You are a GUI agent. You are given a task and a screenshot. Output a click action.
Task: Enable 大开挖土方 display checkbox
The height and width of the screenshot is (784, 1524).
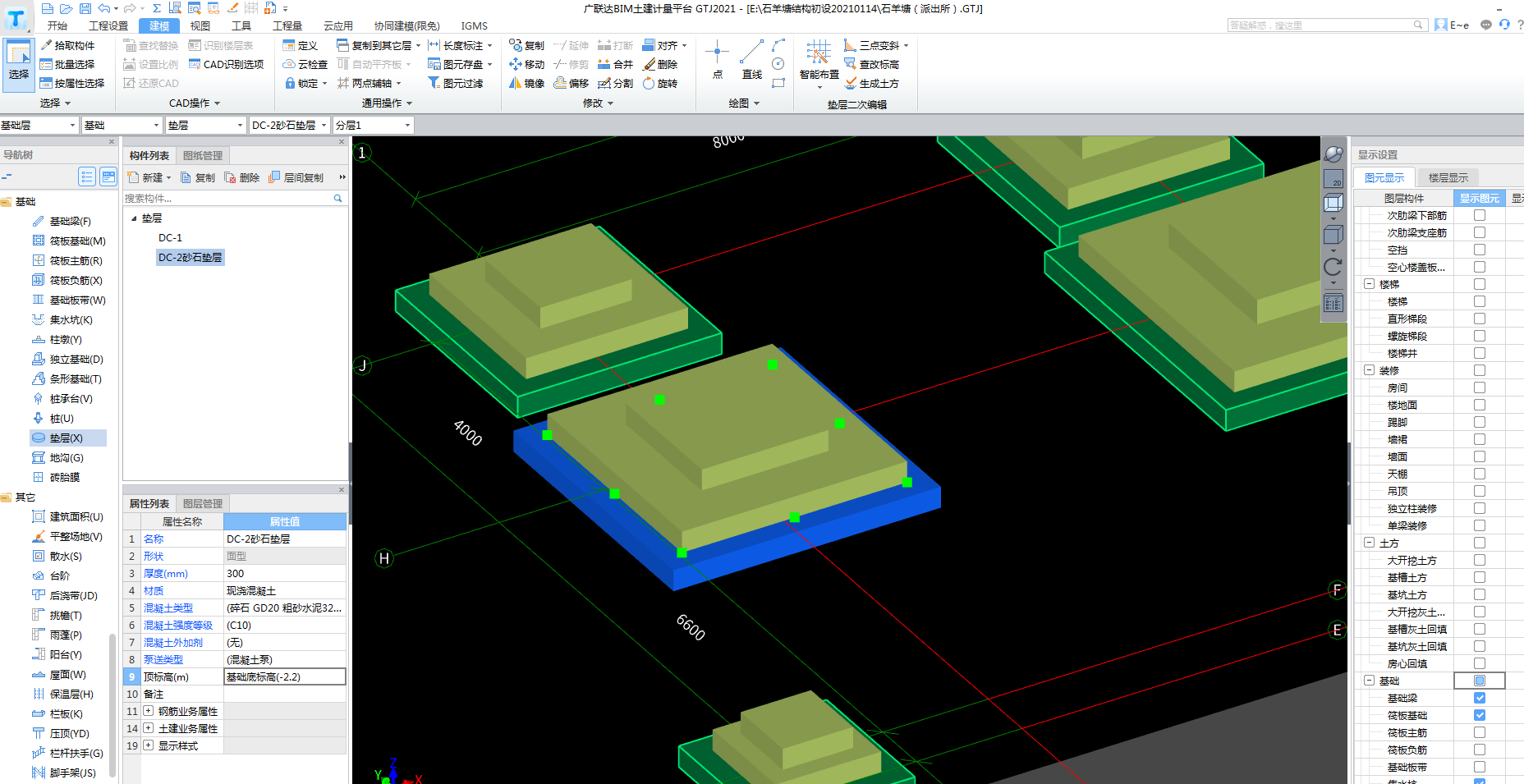coord(1480,560)
